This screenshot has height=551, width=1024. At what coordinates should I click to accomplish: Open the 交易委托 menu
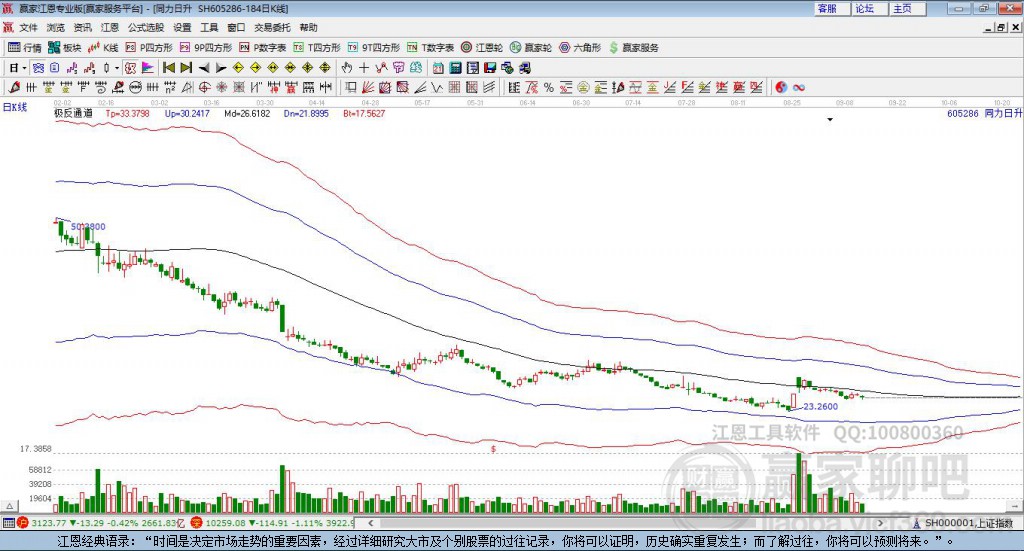click(x=272, y=27)
